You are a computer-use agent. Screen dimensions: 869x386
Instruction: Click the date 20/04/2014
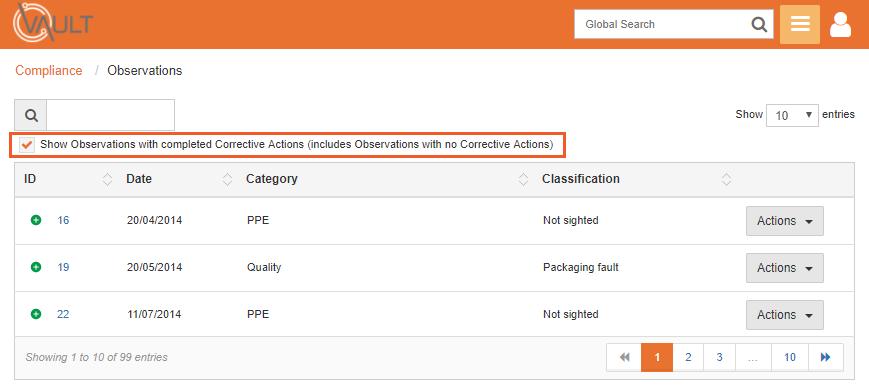154,220
